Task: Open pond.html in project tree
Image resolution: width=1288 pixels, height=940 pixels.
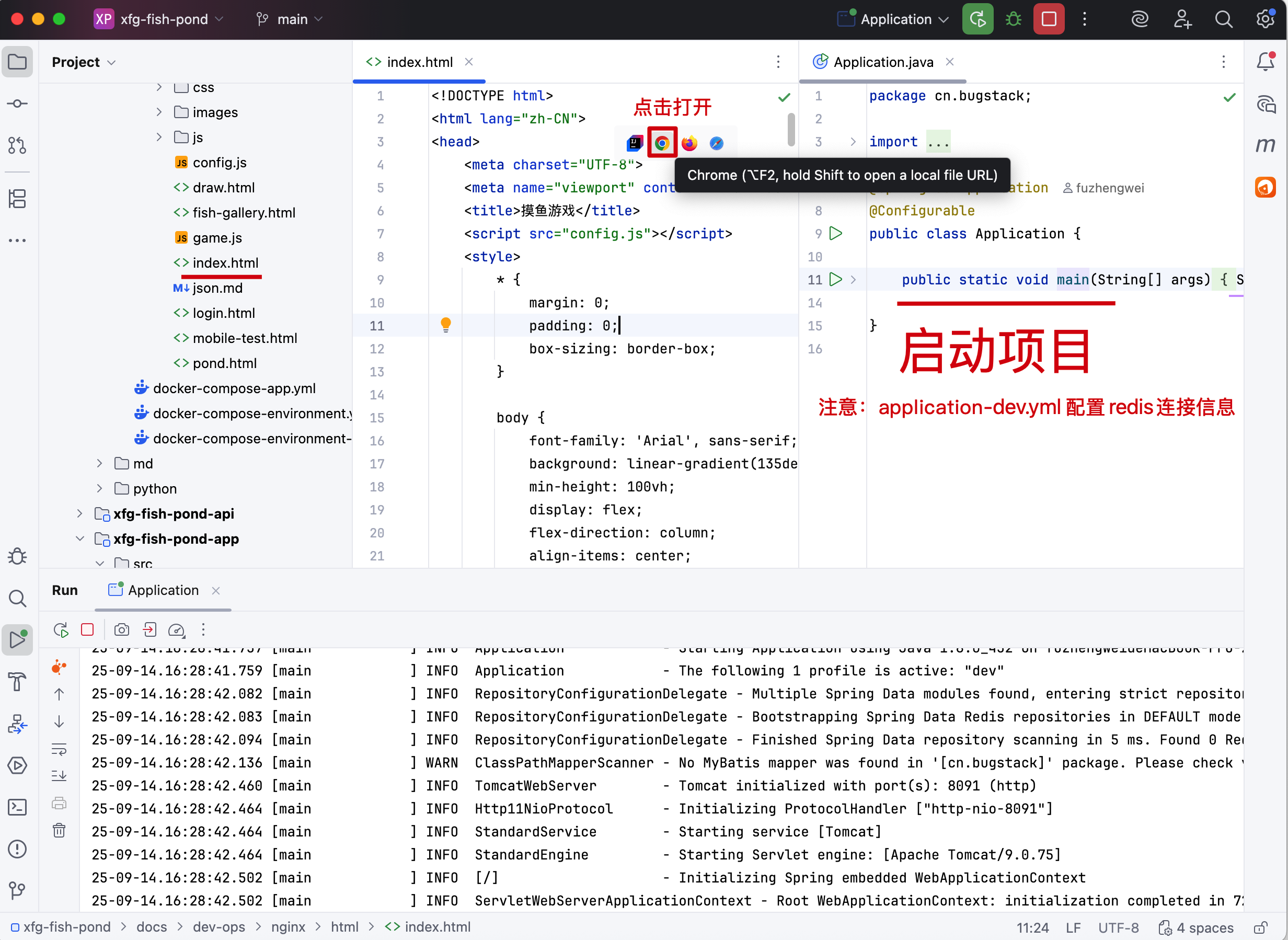Action: [215, 363]
